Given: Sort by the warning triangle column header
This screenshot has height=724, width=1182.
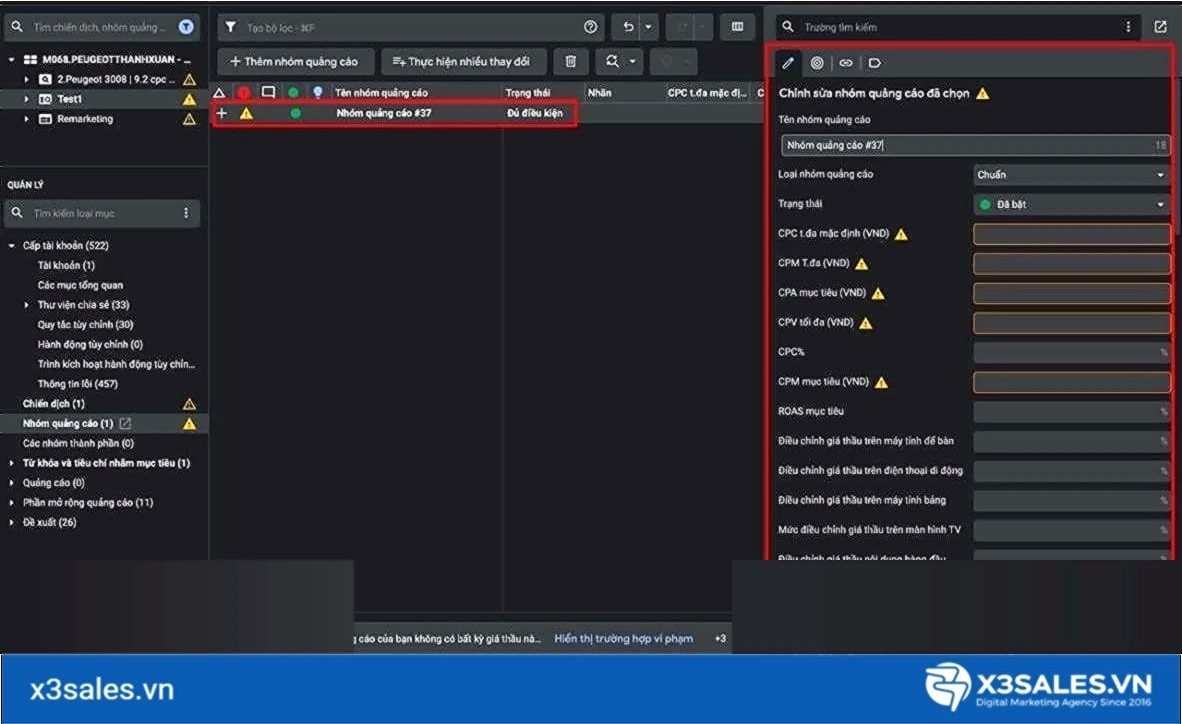Looking at the screenshot, I should (x=219, y=93).
